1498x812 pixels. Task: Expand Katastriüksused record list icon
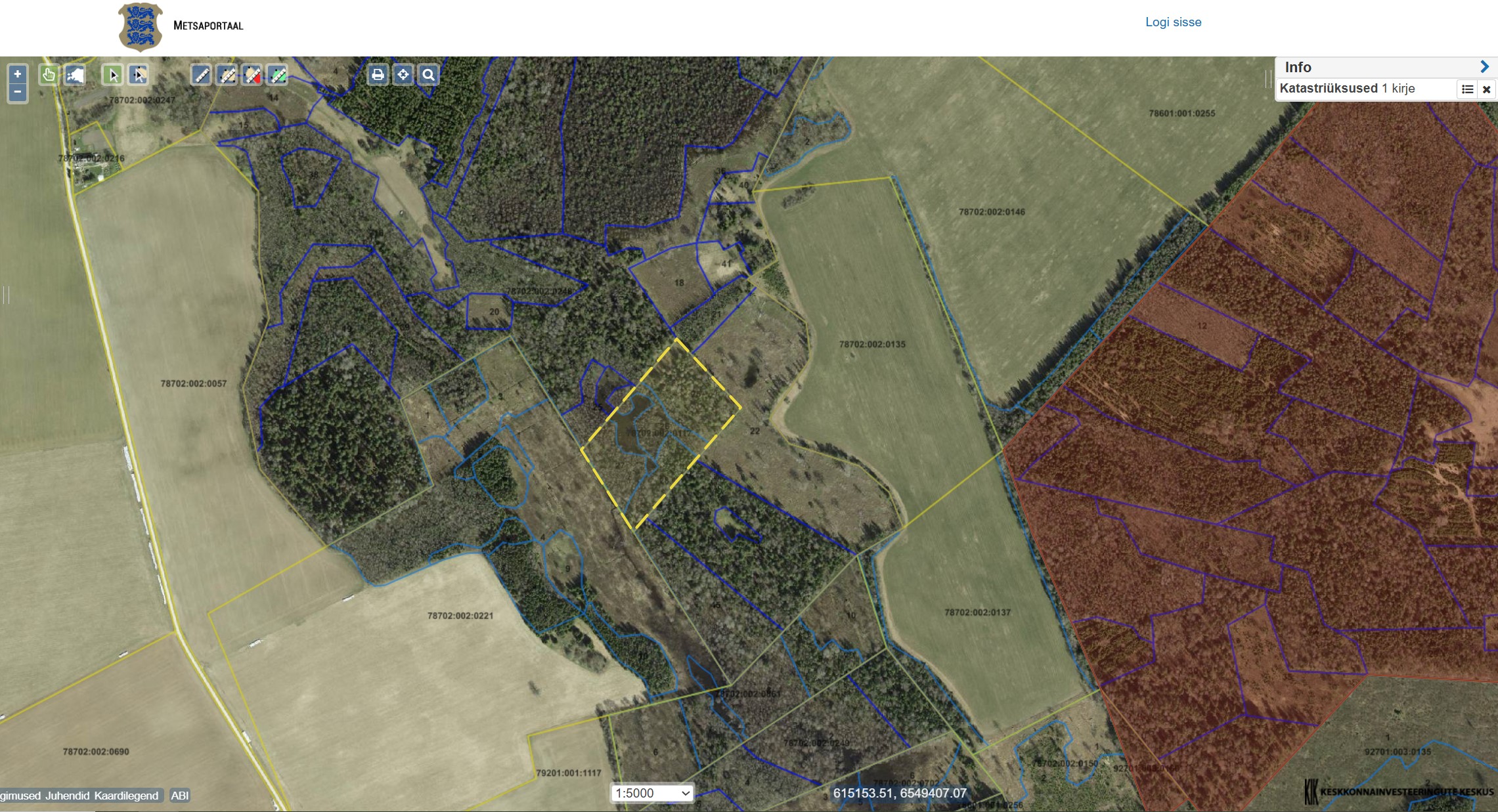(1467, 89)
